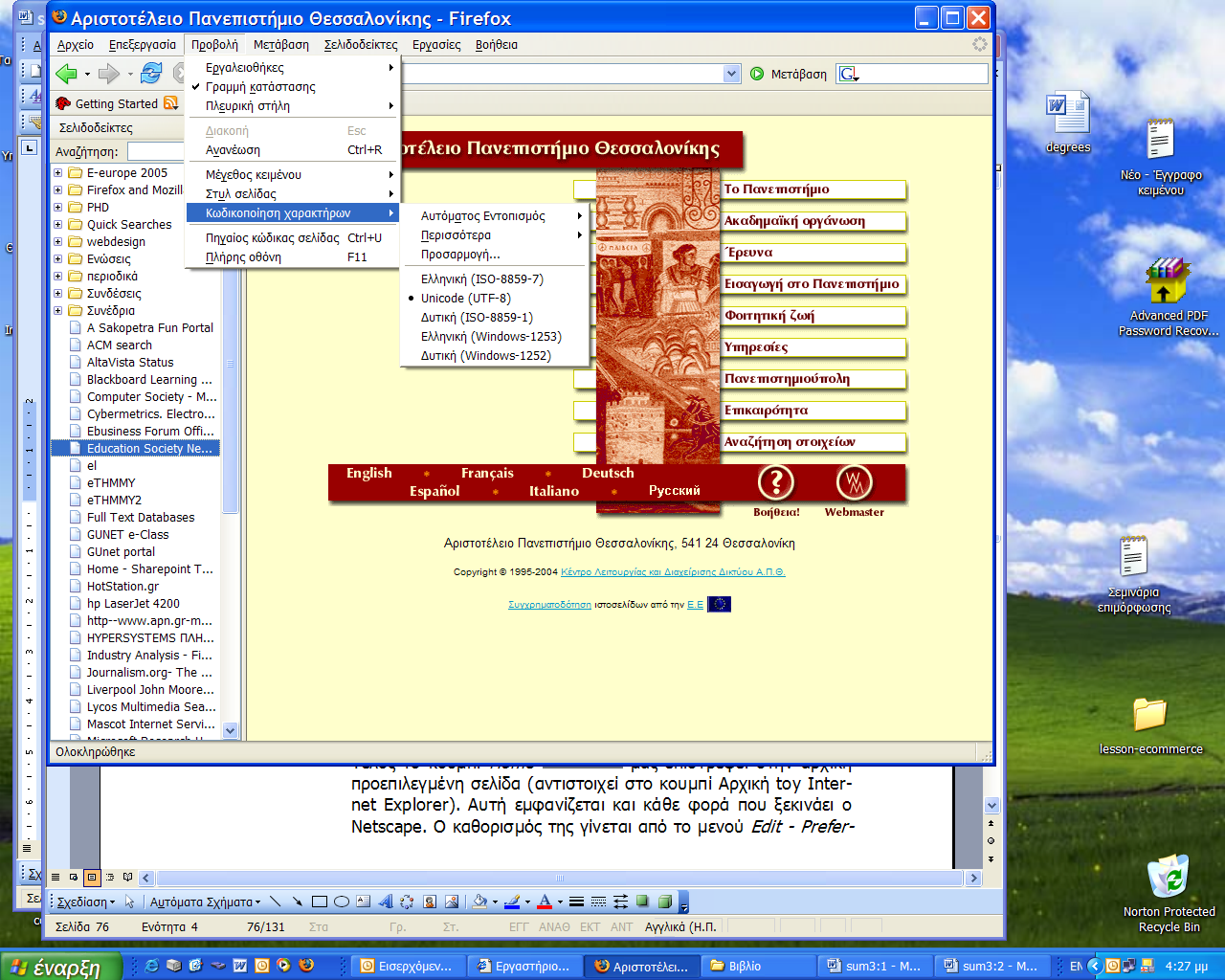Click inside the Αναζήτηση bookmarks search field
Viewport: 1225px width, 980px height.
[x=155, y=151]
